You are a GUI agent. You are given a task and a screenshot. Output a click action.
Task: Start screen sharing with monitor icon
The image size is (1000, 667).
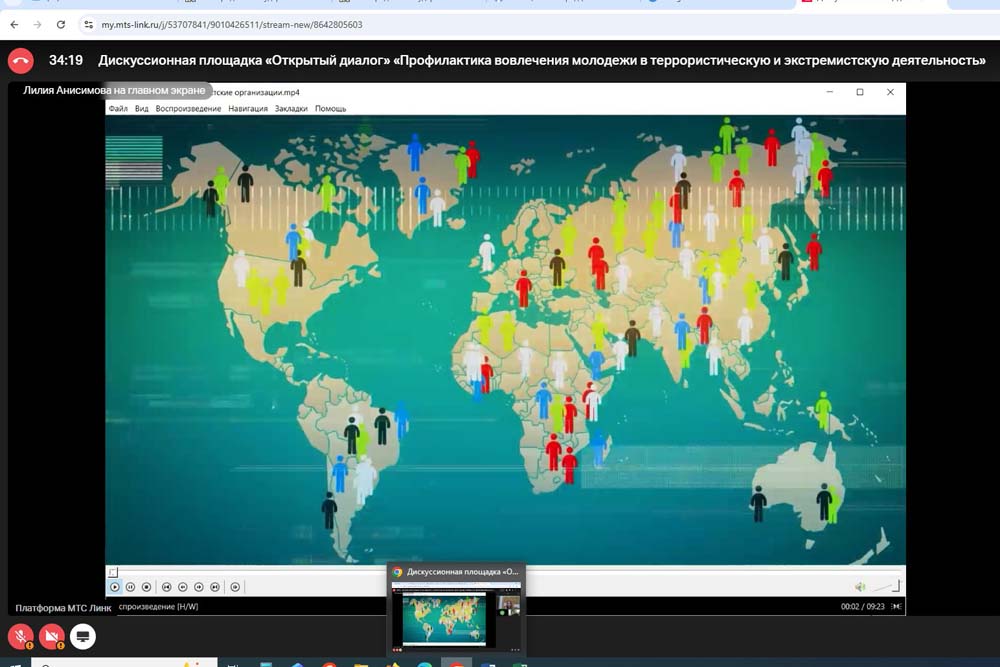click(x=83, y=636)
